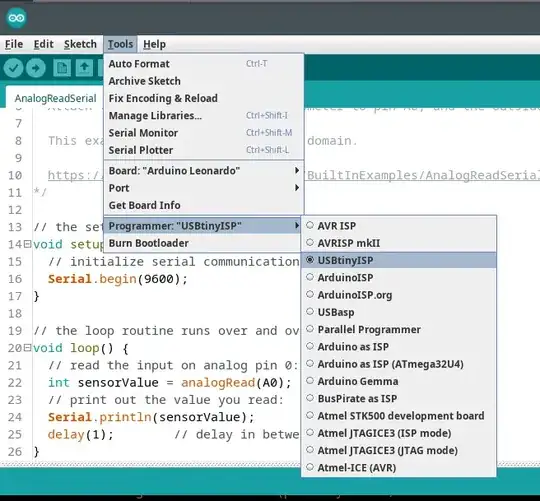Expand the Programmer "USBtinyISP" submenu
This screenshot has height=501, width=540.
(202, 226)
